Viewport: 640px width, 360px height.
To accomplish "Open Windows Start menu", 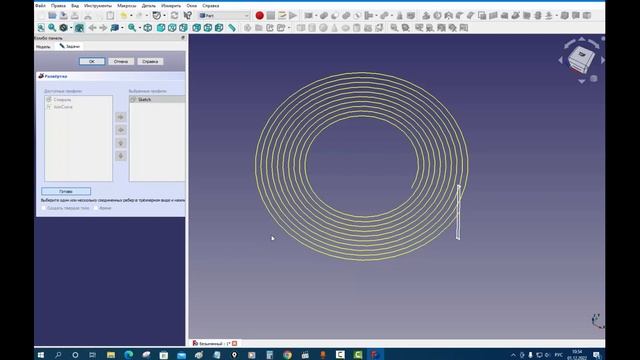I will [41, 355].
